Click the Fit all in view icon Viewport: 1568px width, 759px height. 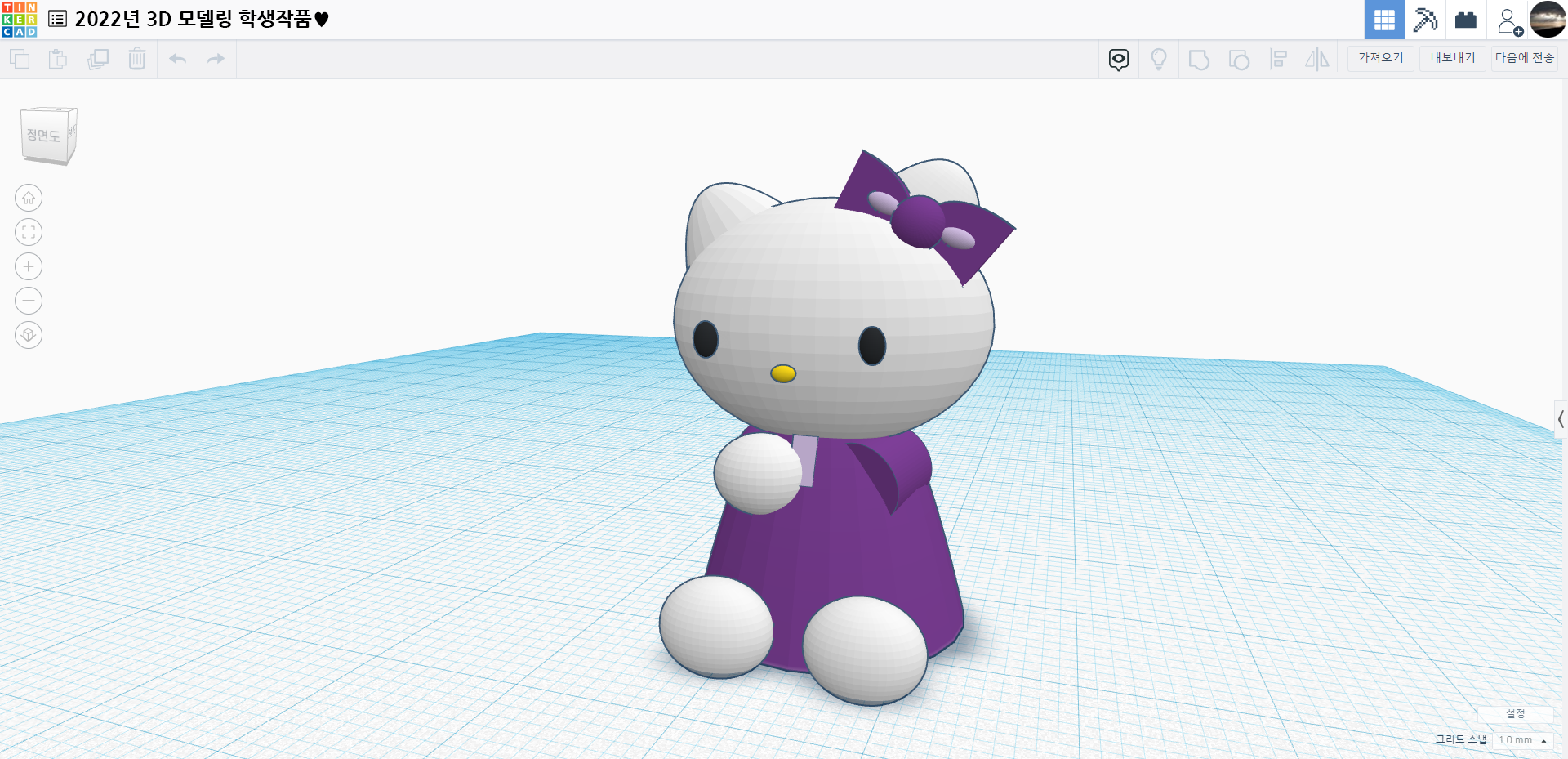pyautogui.click(x=29, y=232)
